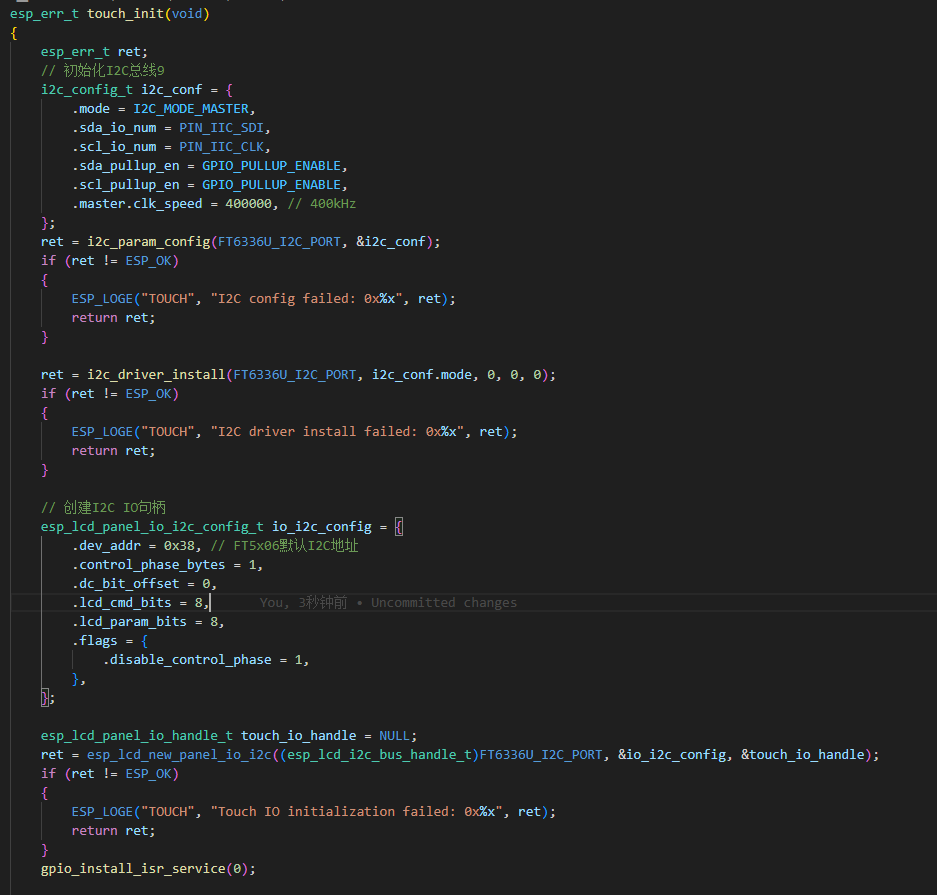Click GPIO_PULLUP_ENABLE on the sda_pullup_en line
The height and width of the screenshot is (895, 937).
(271, 165)
